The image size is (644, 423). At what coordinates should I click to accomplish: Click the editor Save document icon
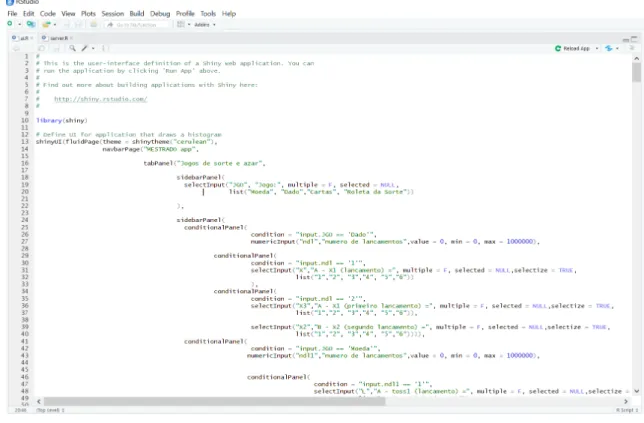tap(56, 48)
